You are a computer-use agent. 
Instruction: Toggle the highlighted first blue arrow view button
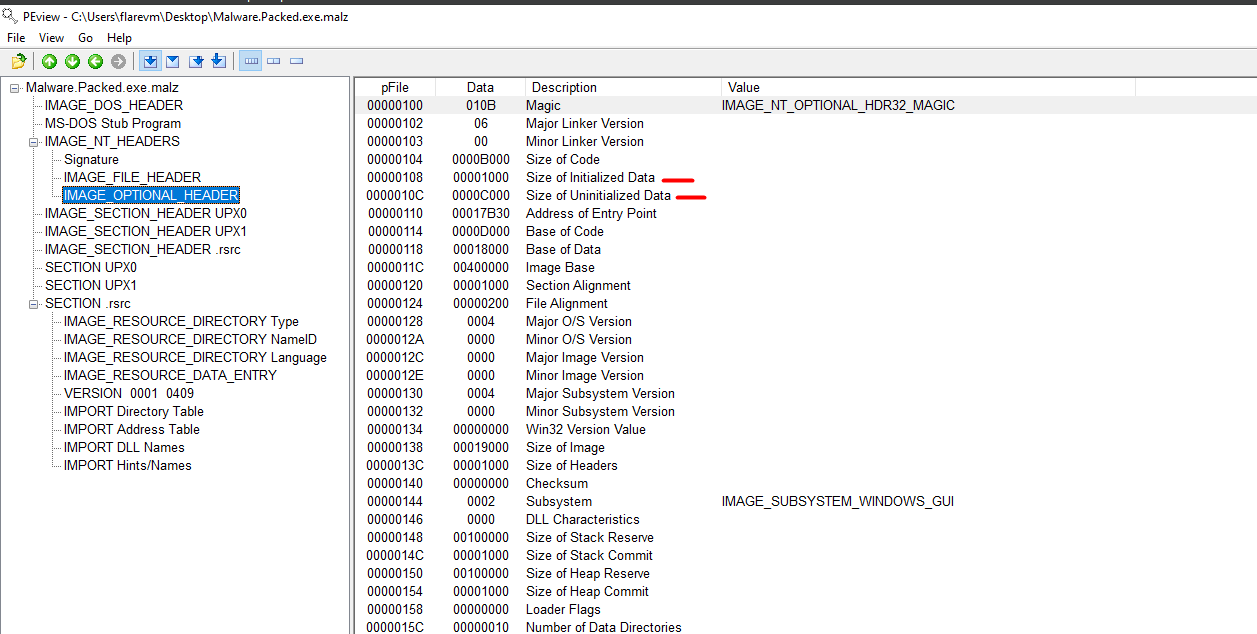150,61
